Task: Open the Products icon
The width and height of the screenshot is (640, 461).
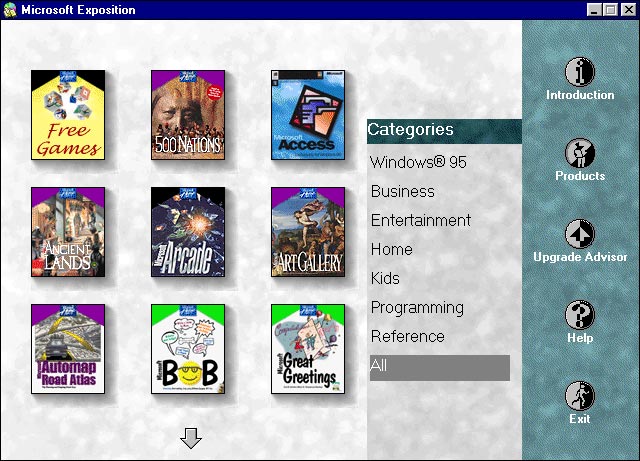Action: (580, 153)
